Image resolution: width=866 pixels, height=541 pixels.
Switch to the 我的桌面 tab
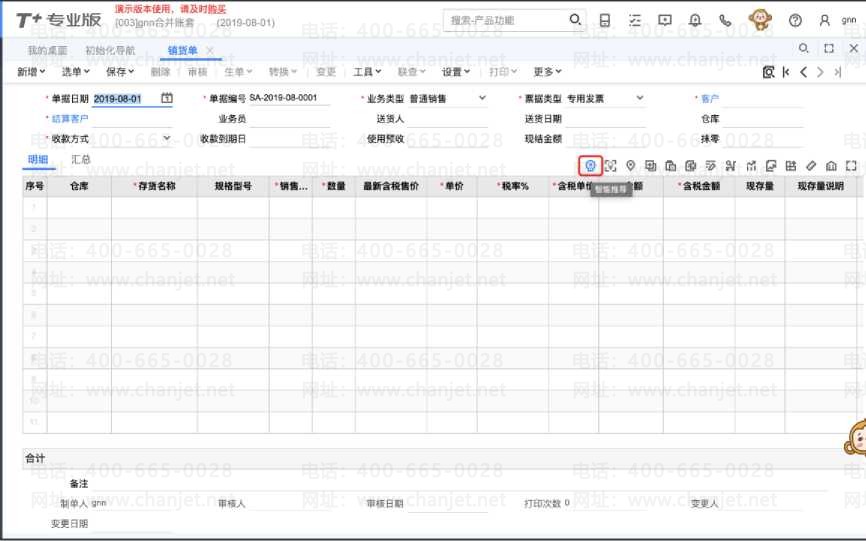pos(47,50)
